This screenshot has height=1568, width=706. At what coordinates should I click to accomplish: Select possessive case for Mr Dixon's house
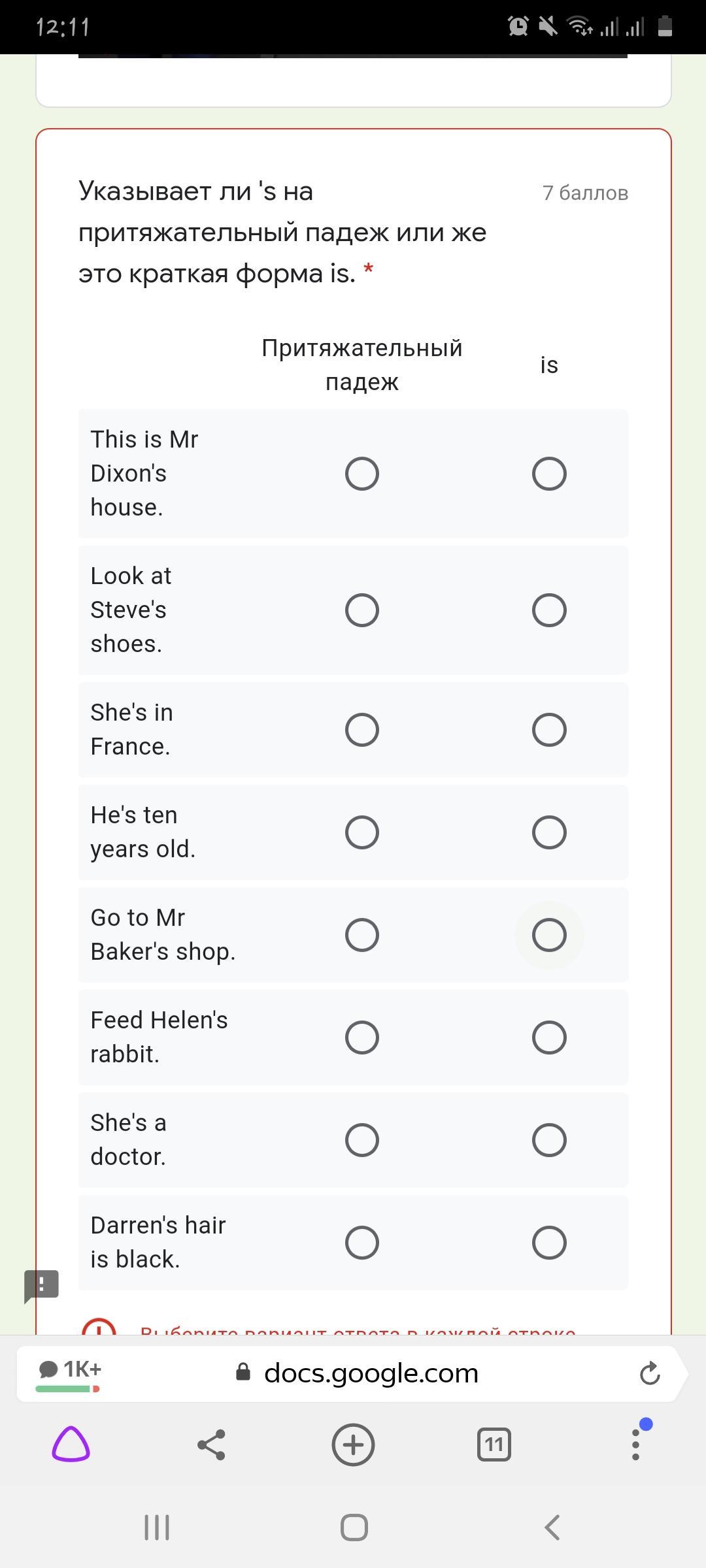[x=362, y=474]
